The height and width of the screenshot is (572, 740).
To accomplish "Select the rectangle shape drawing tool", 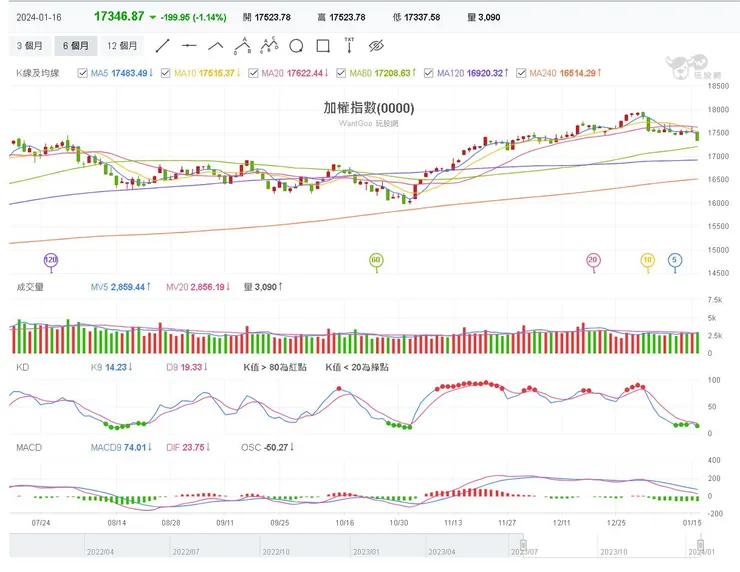I will 322,45.
